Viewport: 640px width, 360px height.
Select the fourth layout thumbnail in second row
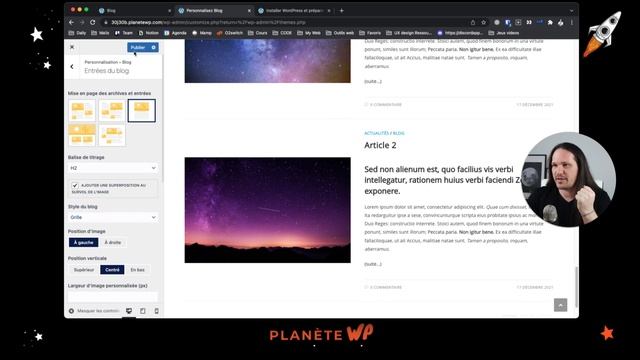click(x=82, y=135)
